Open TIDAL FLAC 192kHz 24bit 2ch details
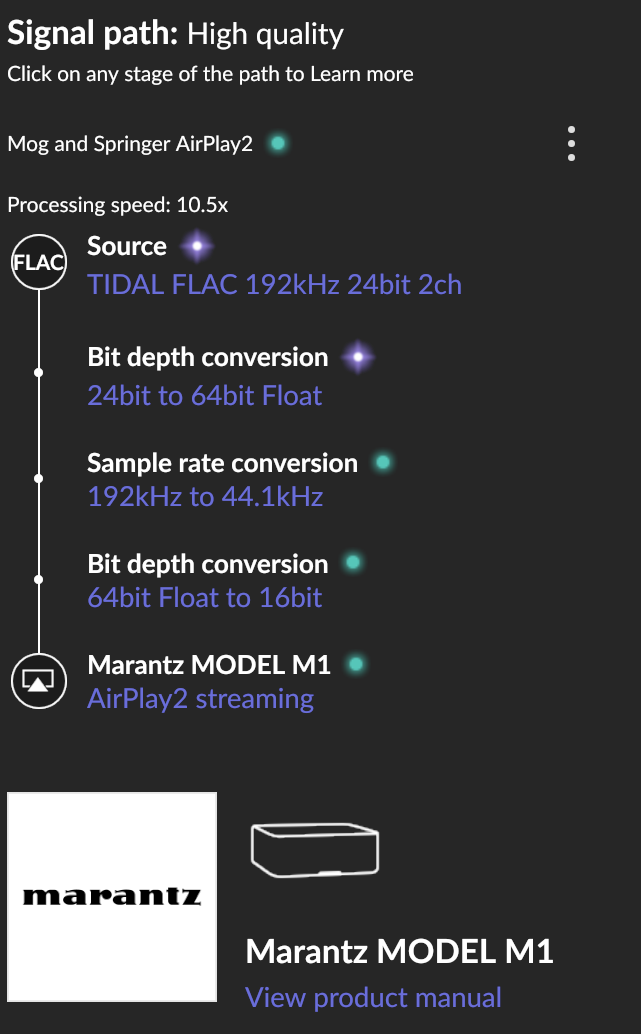This screenshot has width=641, height=1034. (x=274, y=285)
